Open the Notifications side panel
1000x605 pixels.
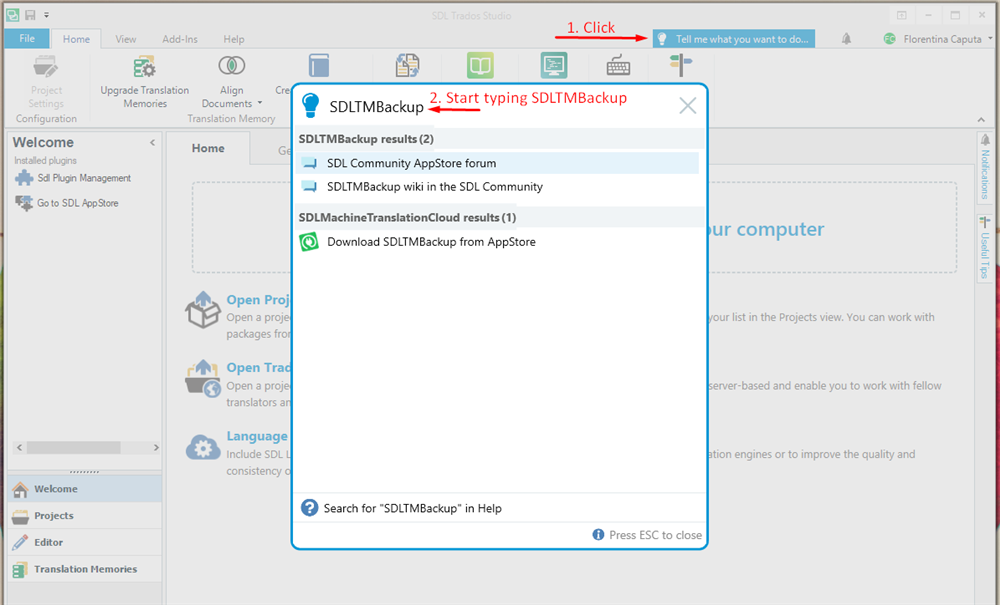[x=985, y=167]
